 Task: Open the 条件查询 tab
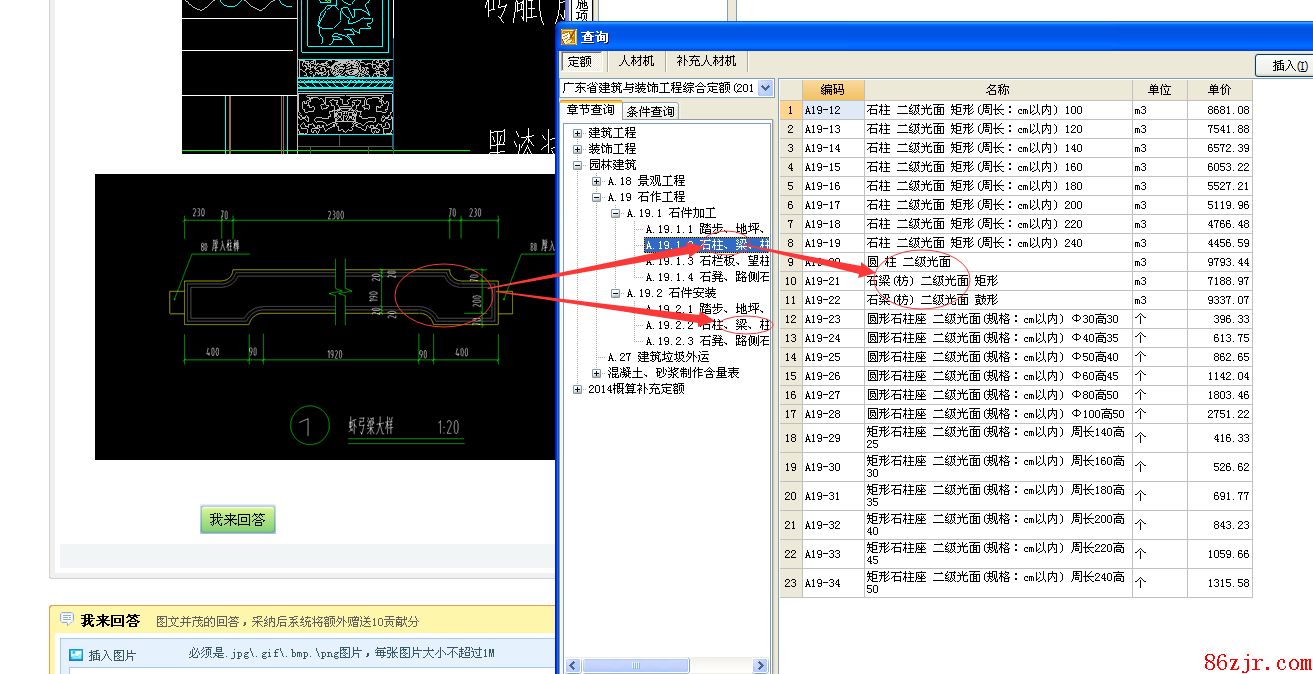650,111
